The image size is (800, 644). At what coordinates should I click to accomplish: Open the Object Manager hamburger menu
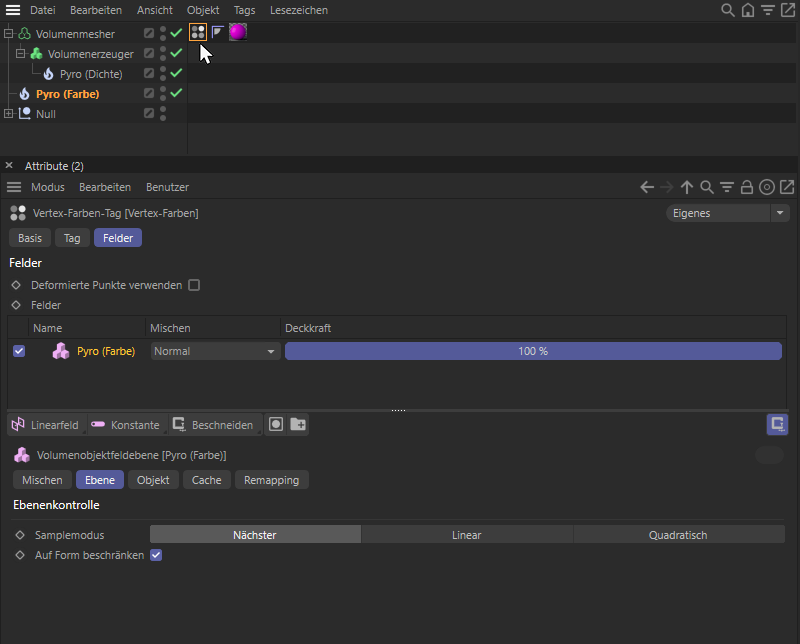click(x=13, y=10)
